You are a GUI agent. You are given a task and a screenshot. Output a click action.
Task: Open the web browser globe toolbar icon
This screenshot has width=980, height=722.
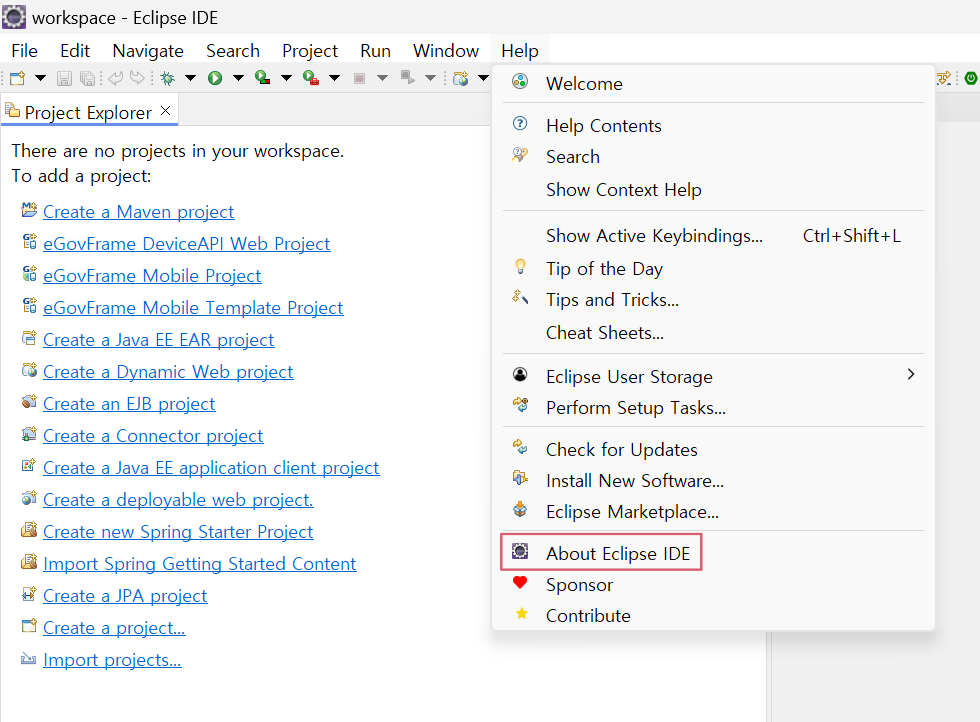tap(460, 78)
